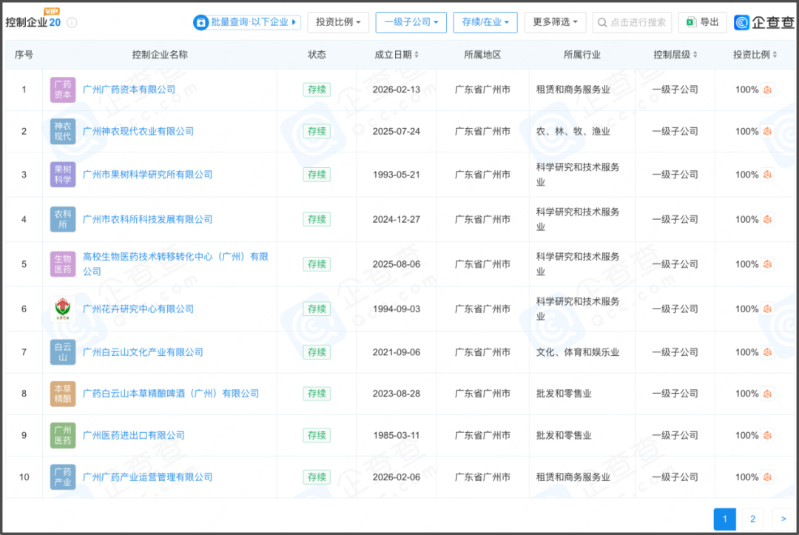Open equity chart icon for 广州医药进出口 row
Viewport: 799px width, 535px height.
pyautogui.click(x=767, y=436)
